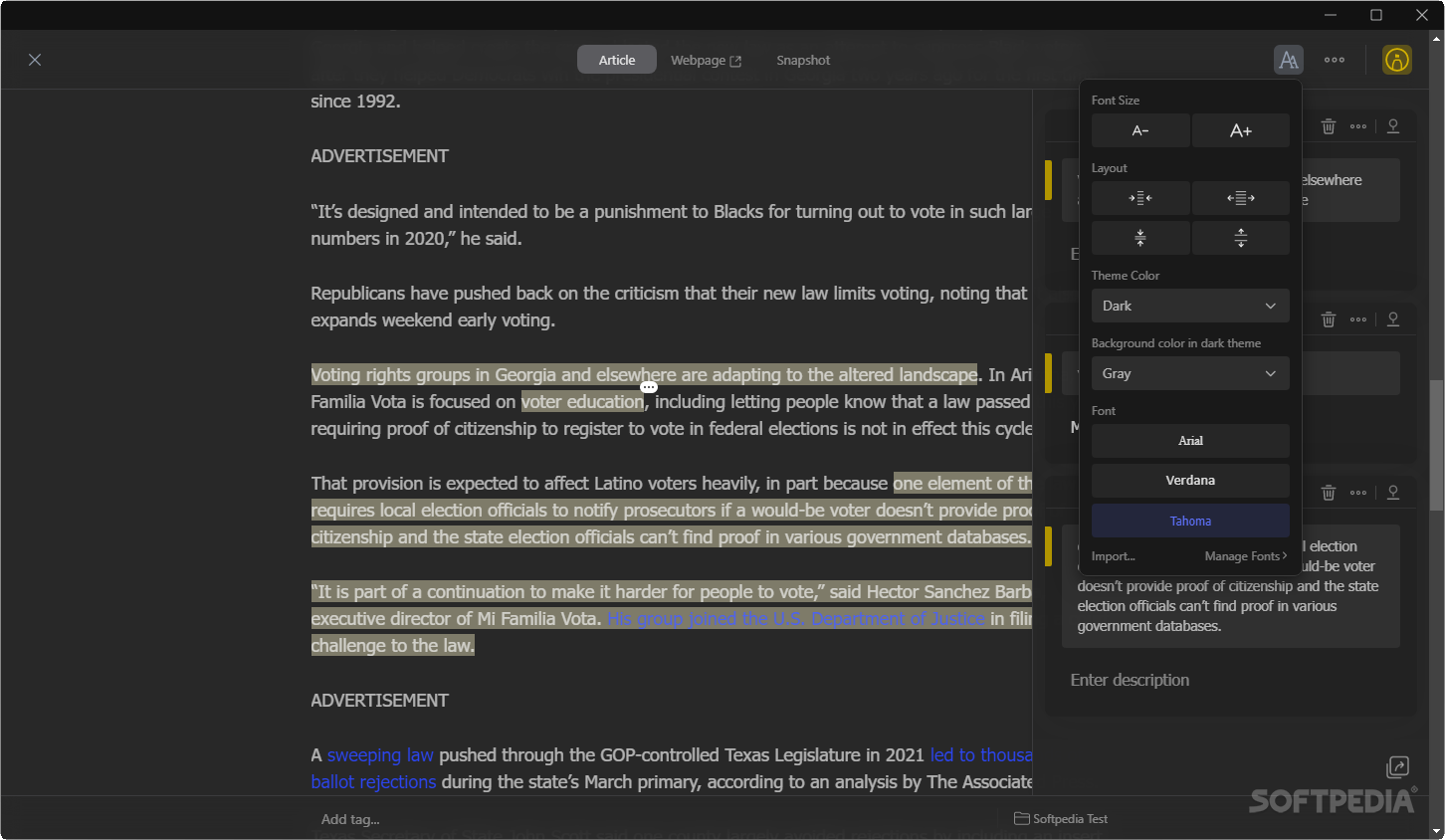The height and width of the screenshot is (840, 1445).
Task: Locate the third annotation with the pin icon
Action: tap(1393, 493)
